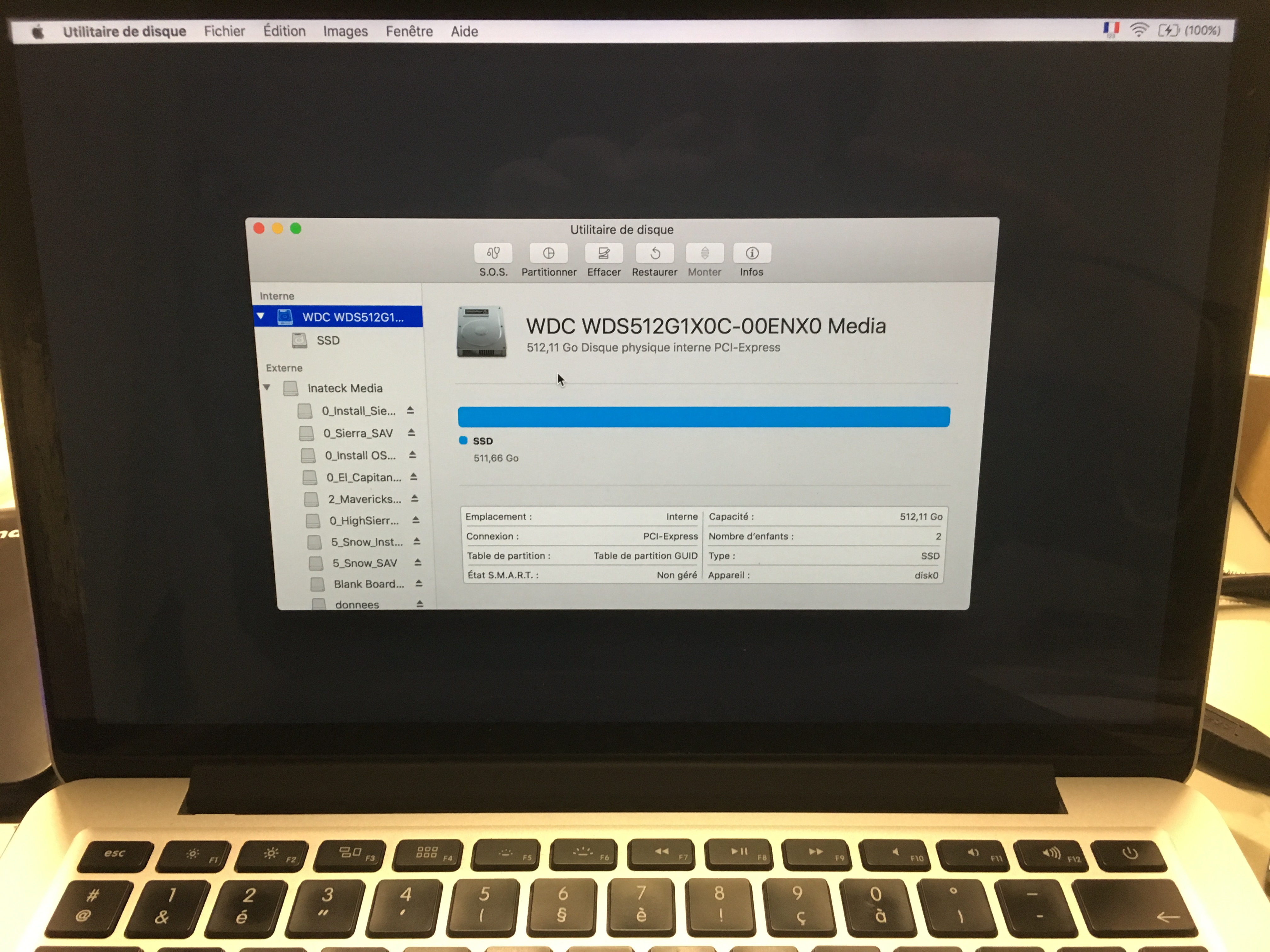Open the Apple menu
Screen dimensions: 1270x952
point(38,31)
